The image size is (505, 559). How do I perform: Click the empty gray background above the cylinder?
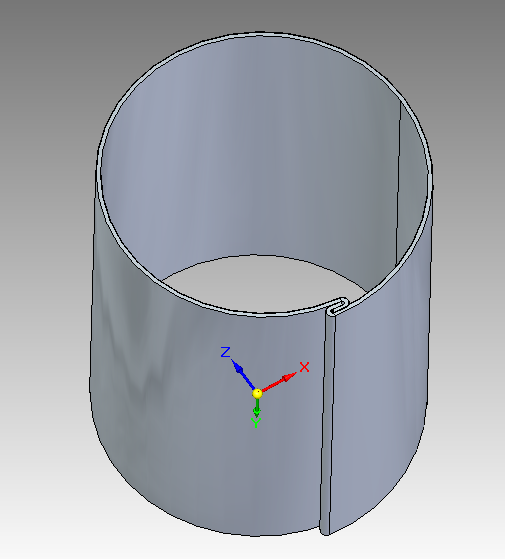pyautogui.click(x=249, y=14)
